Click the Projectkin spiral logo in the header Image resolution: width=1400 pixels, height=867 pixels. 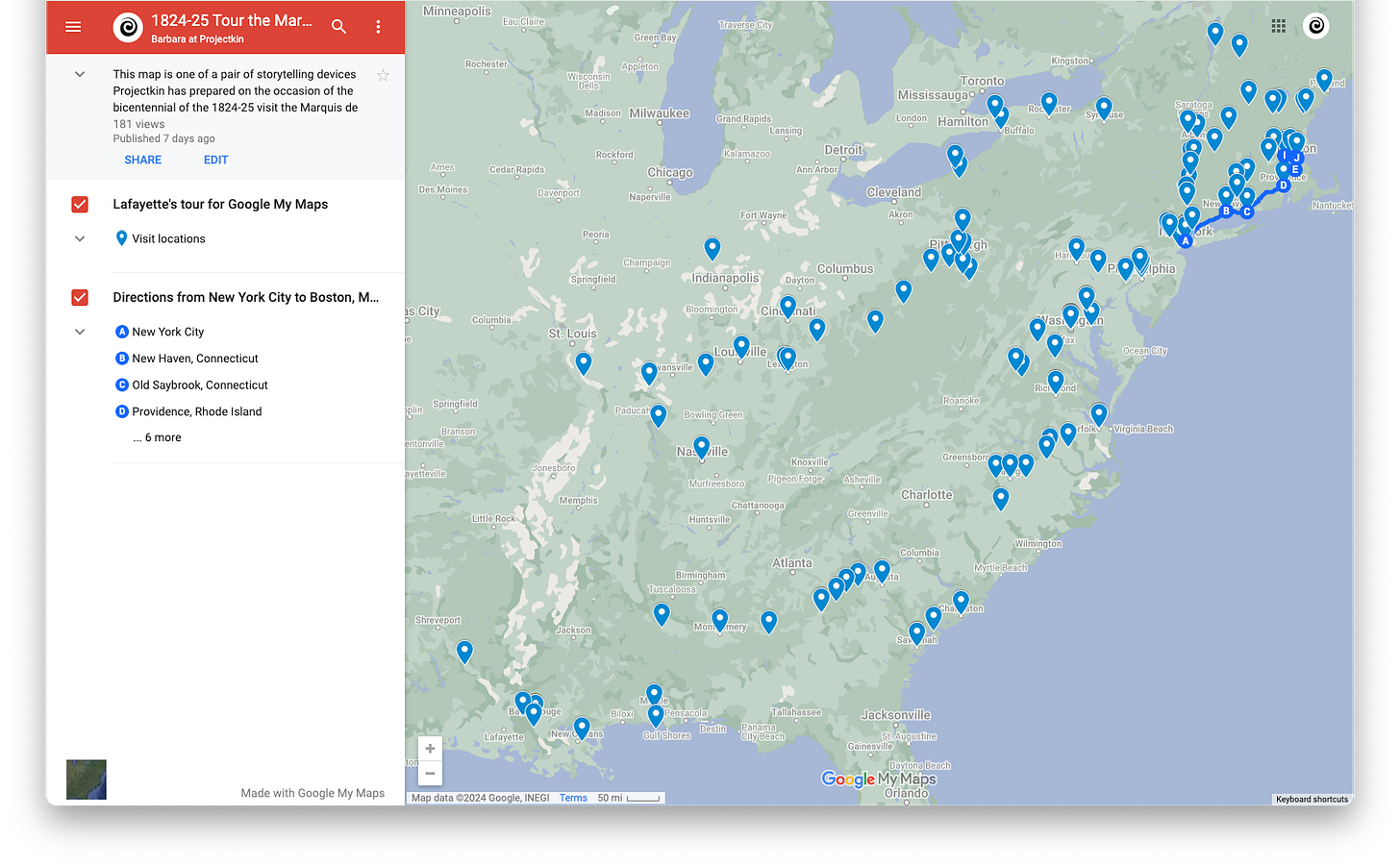pyautogui.click(x=128, y=27)
